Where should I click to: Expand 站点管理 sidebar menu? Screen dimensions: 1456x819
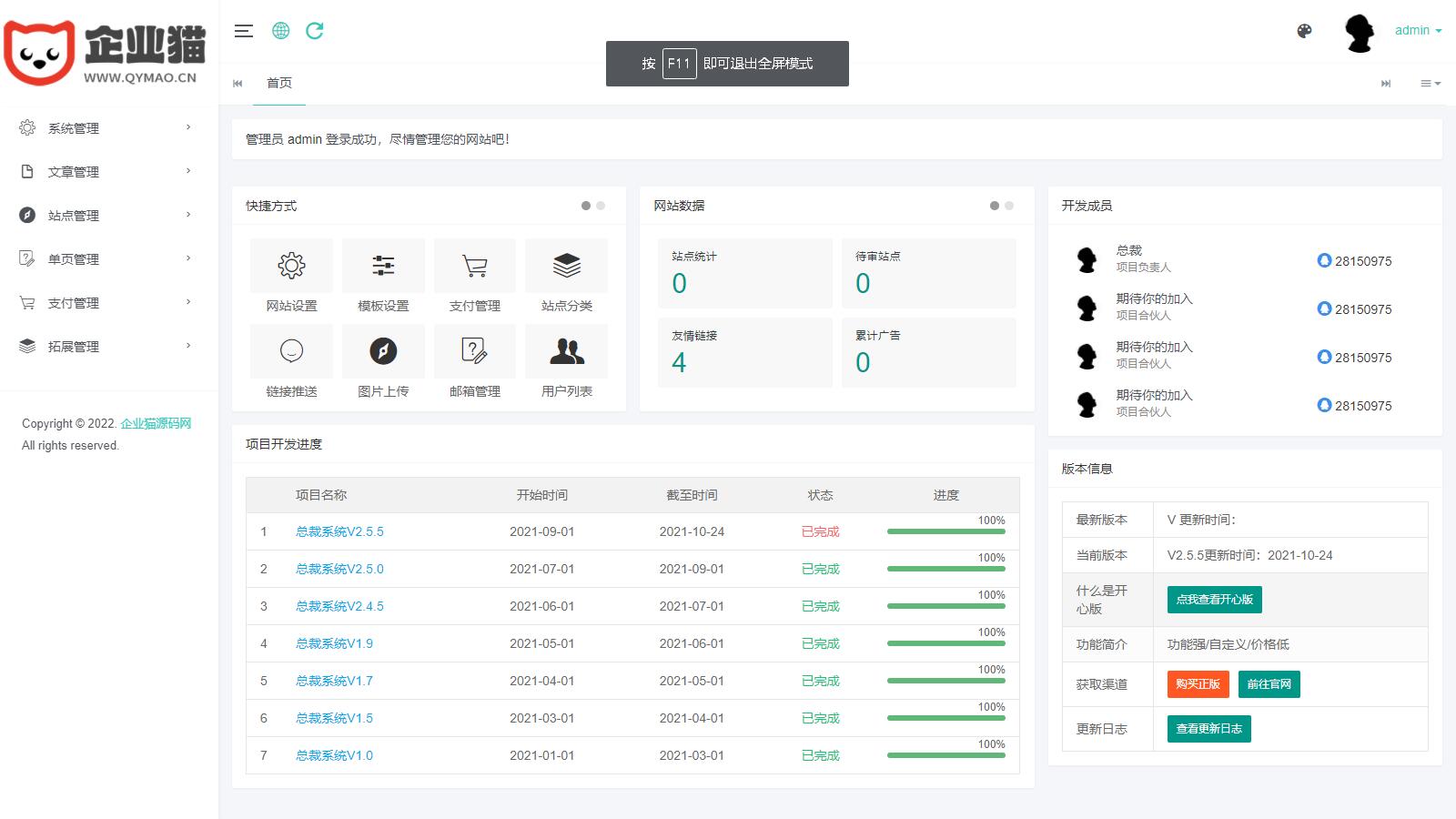(x=105, y=216)
